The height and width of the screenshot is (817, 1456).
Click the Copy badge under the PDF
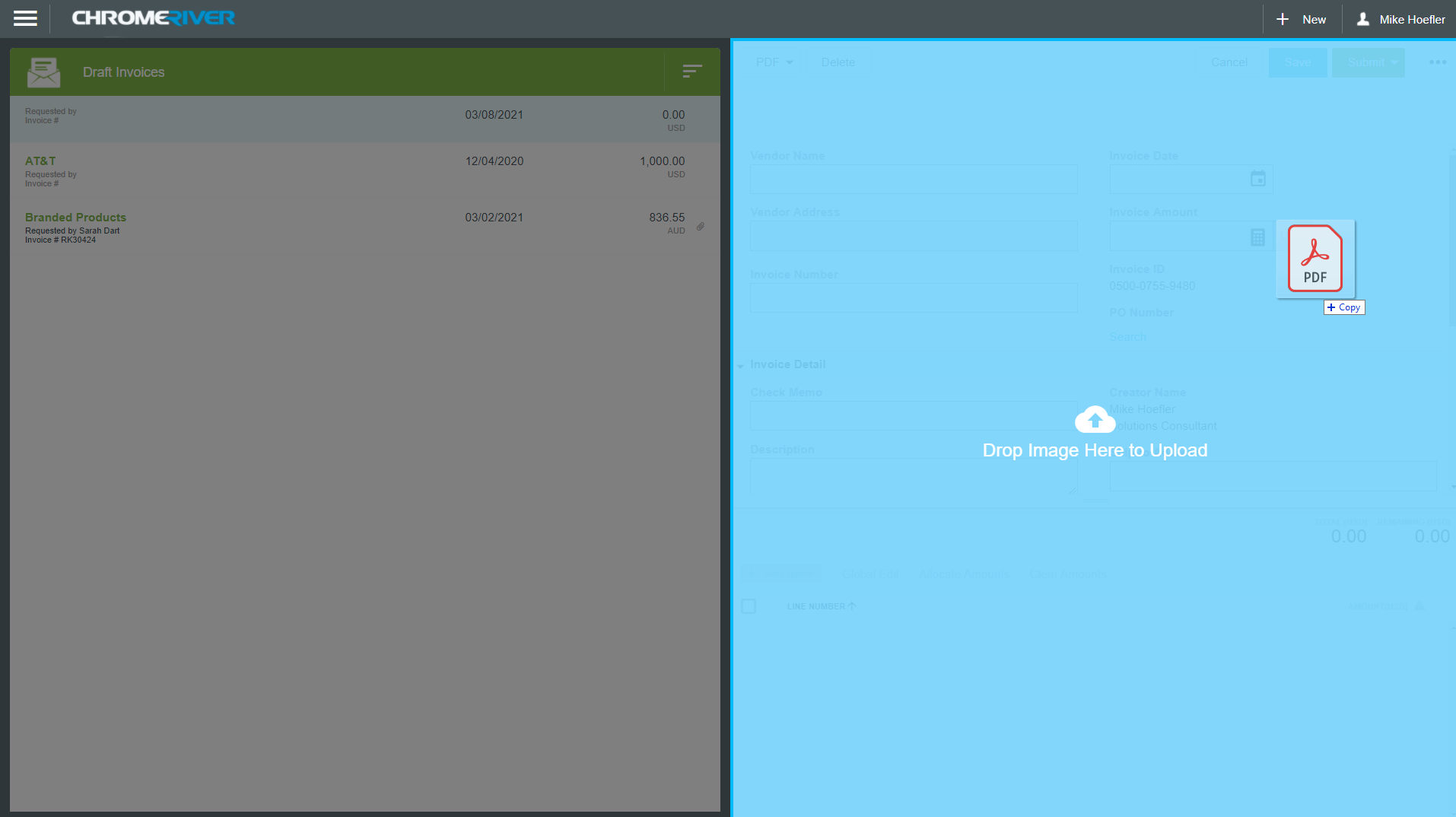click(x=1343, y=307)
